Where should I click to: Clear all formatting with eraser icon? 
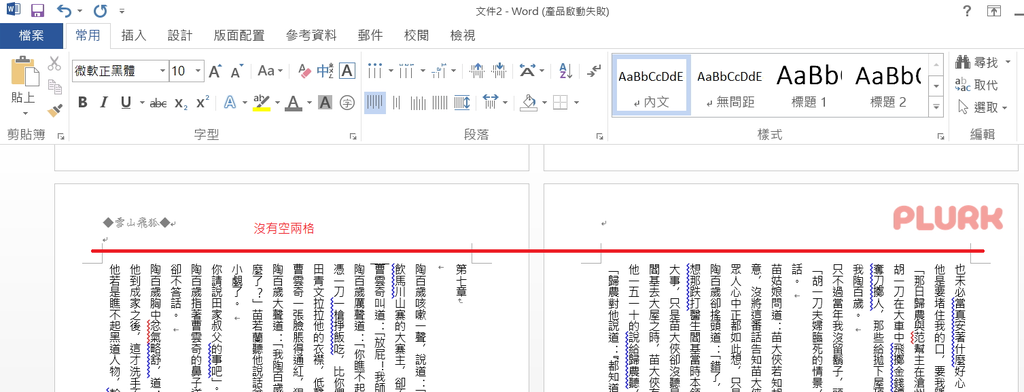(305, 71)
